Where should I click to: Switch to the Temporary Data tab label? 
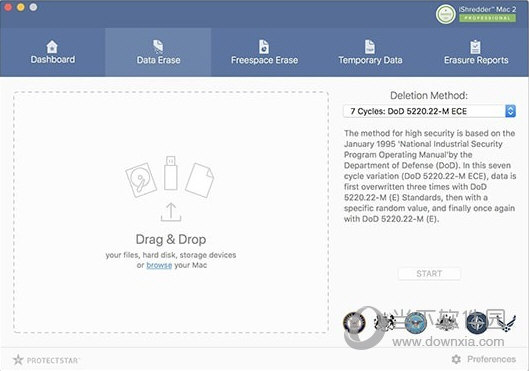[x=370, y=60]
